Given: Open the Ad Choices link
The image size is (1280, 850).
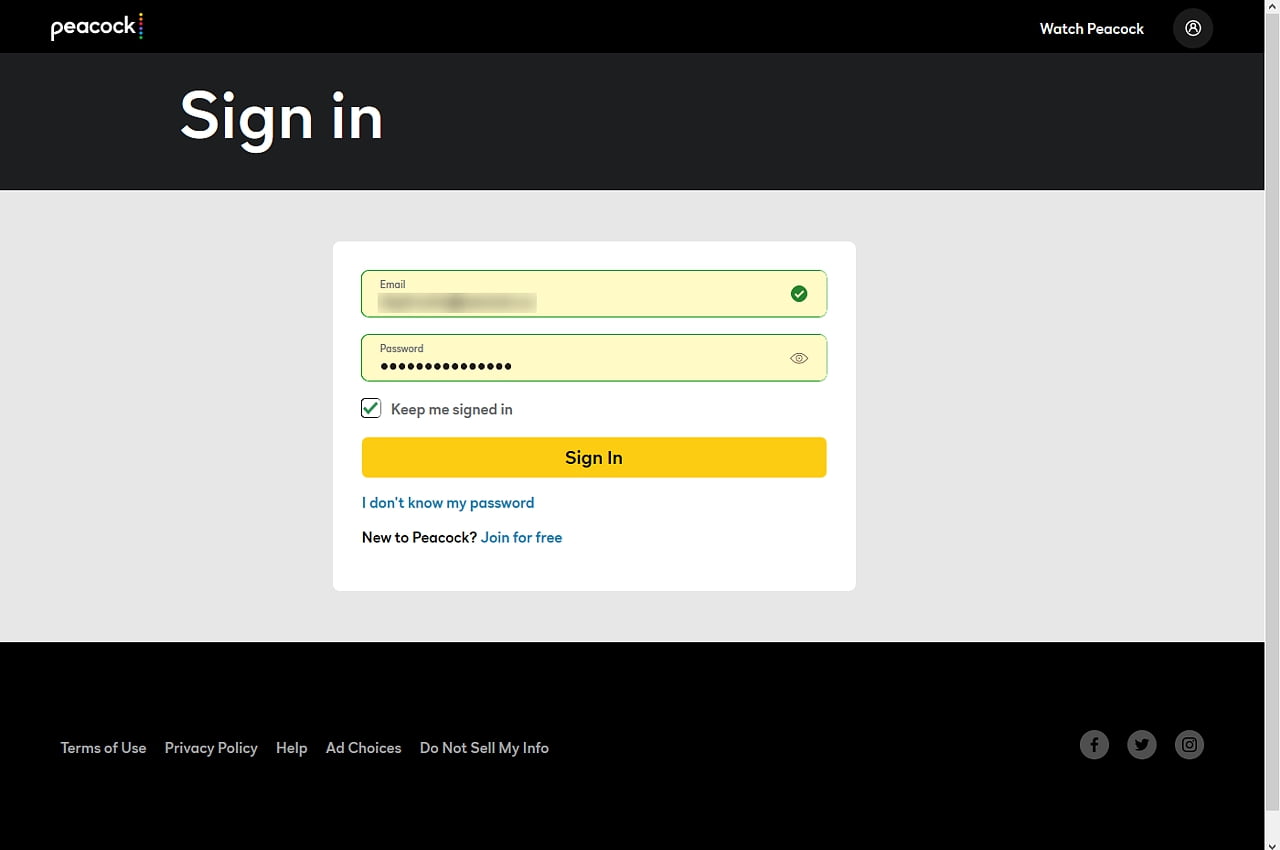Looking at the screenshot, I should pyautogui.click(x=364, y=748).
